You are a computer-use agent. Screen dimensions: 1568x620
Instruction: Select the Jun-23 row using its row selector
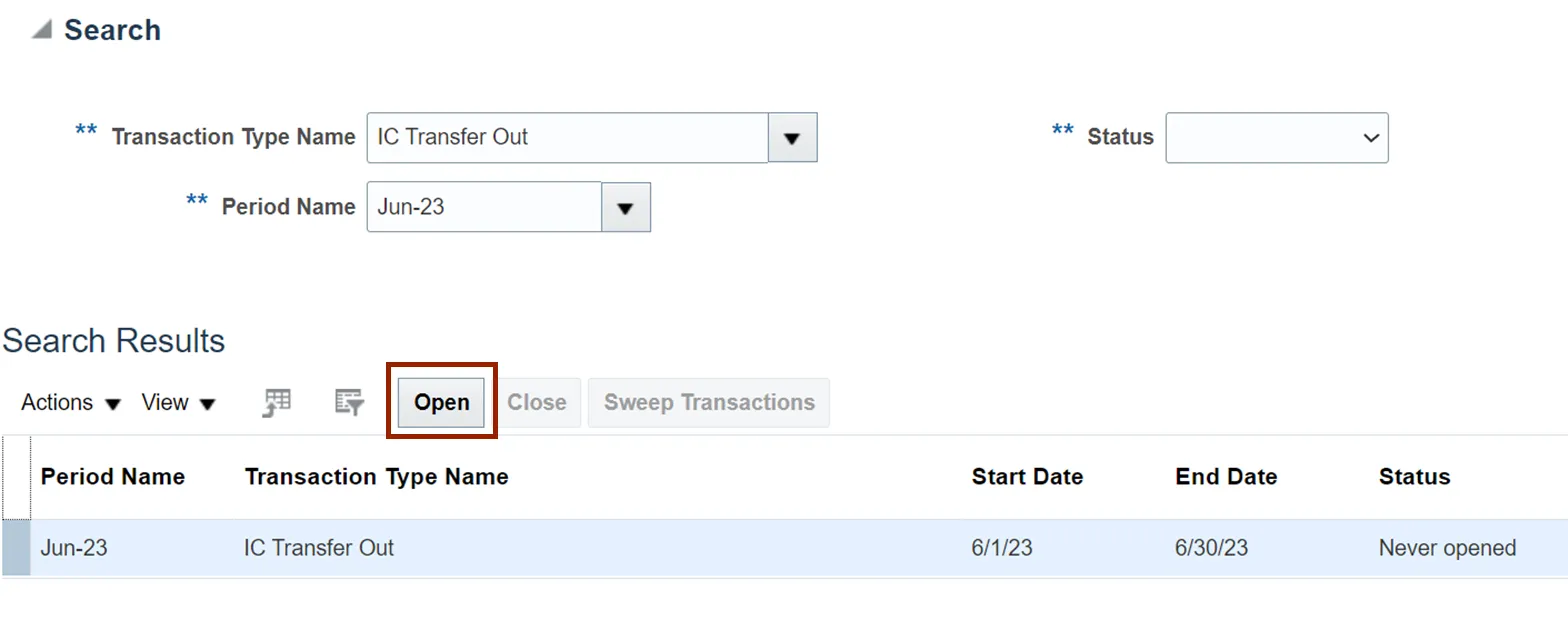[16, 548]
